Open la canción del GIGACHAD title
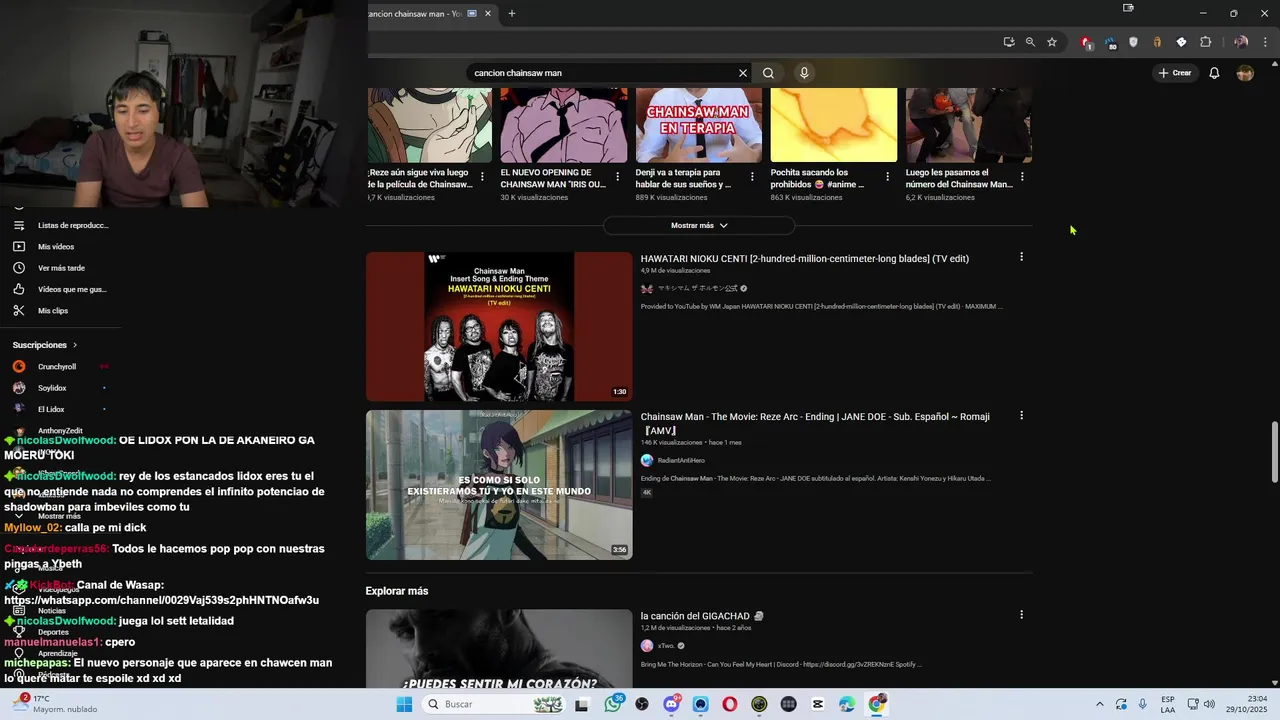This screenshot has width=1280, height=720. point(702,616)
